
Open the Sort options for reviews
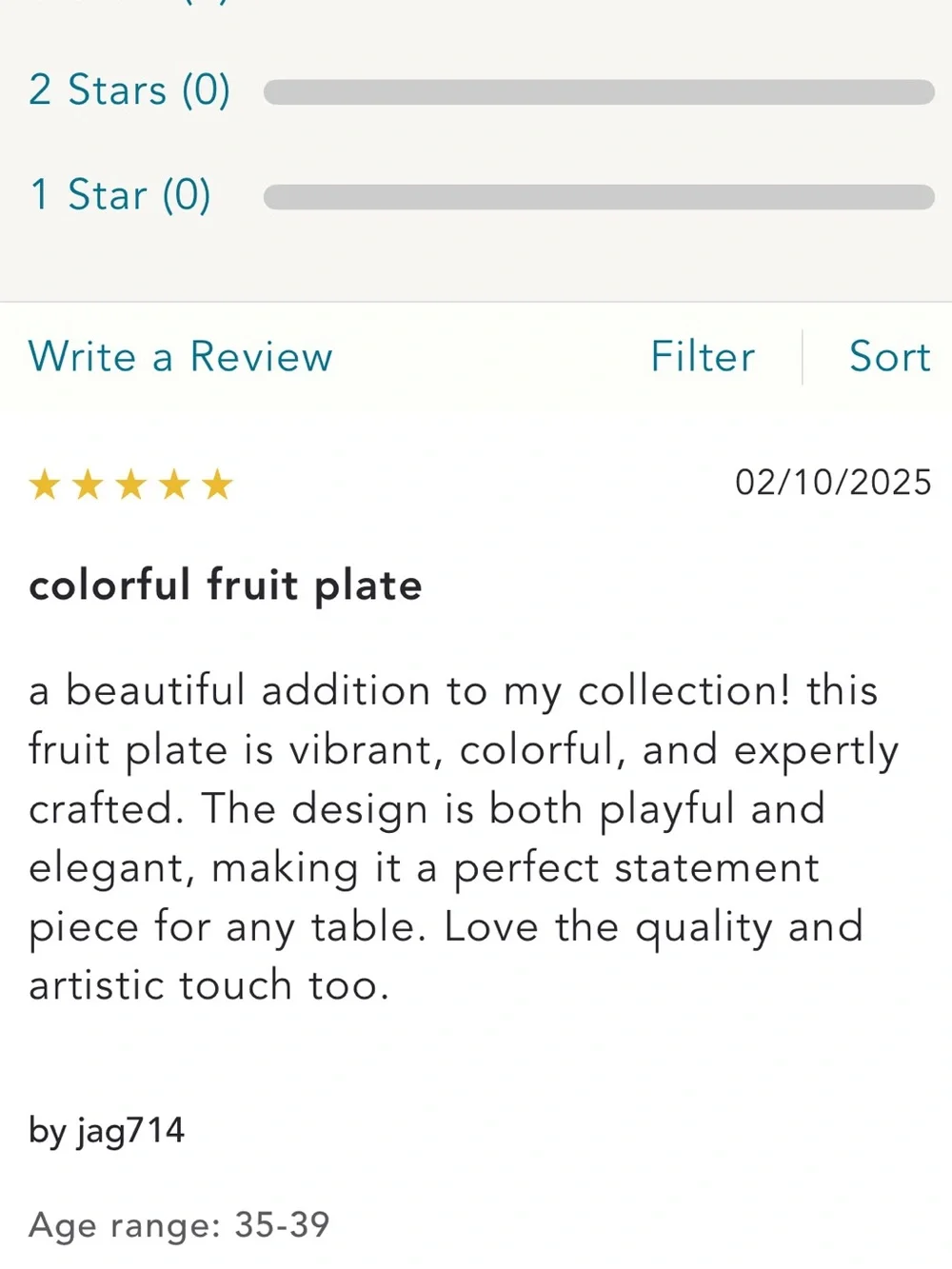click(x=890, y=356)
